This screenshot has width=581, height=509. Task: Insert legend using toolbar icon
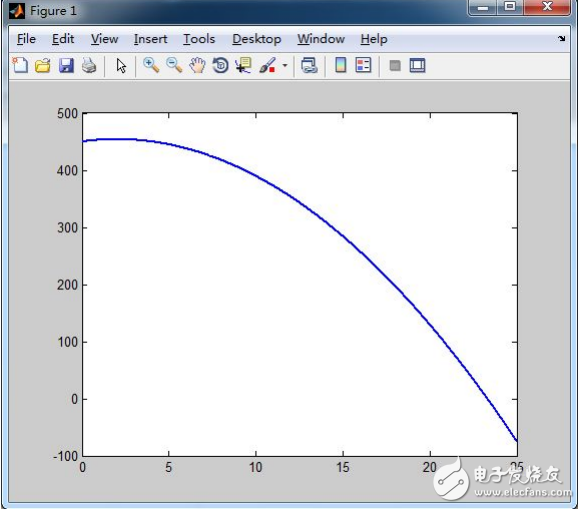pyautogui.click(x=363, y=66)
